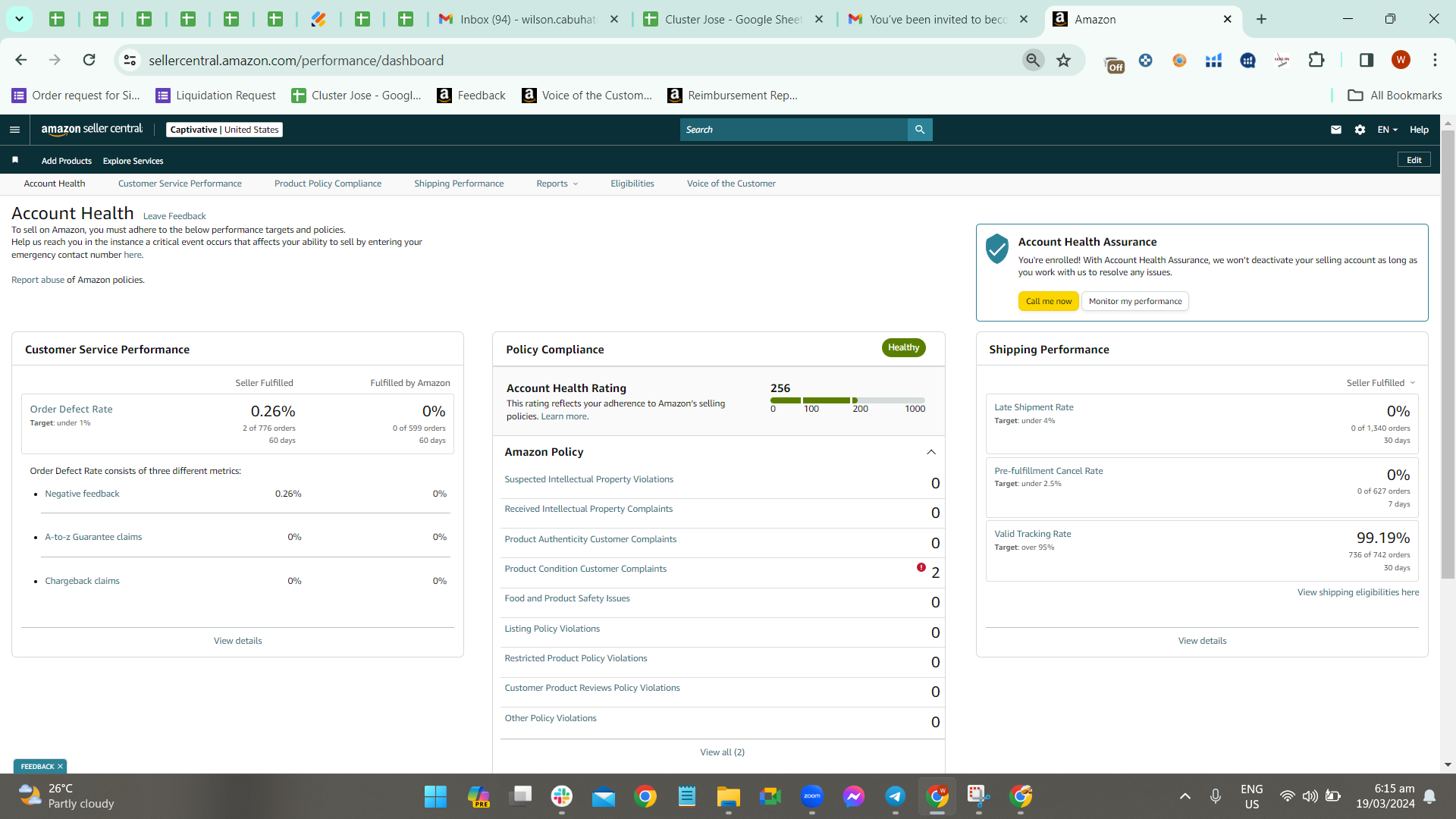Open View all (2) policy link
Image resolution: width=1456 pixels, height=819 pixels.
tap(722, 752)
